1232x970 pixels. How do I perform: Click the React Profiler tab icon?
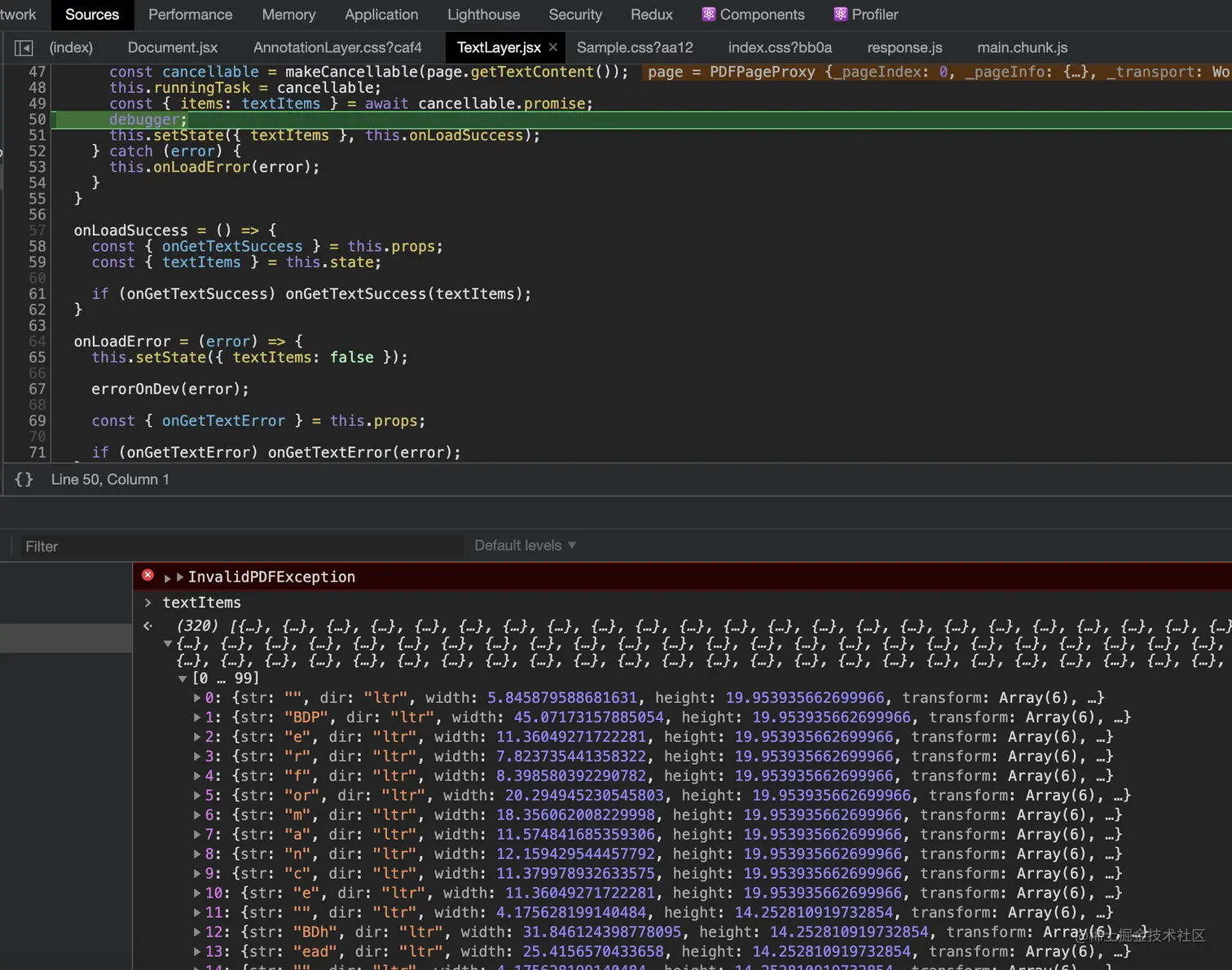tap(840, 15)
